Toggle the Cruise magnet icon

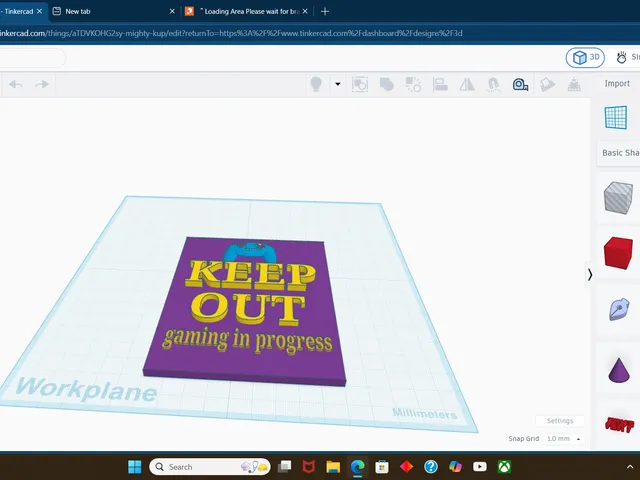(493, 84)
